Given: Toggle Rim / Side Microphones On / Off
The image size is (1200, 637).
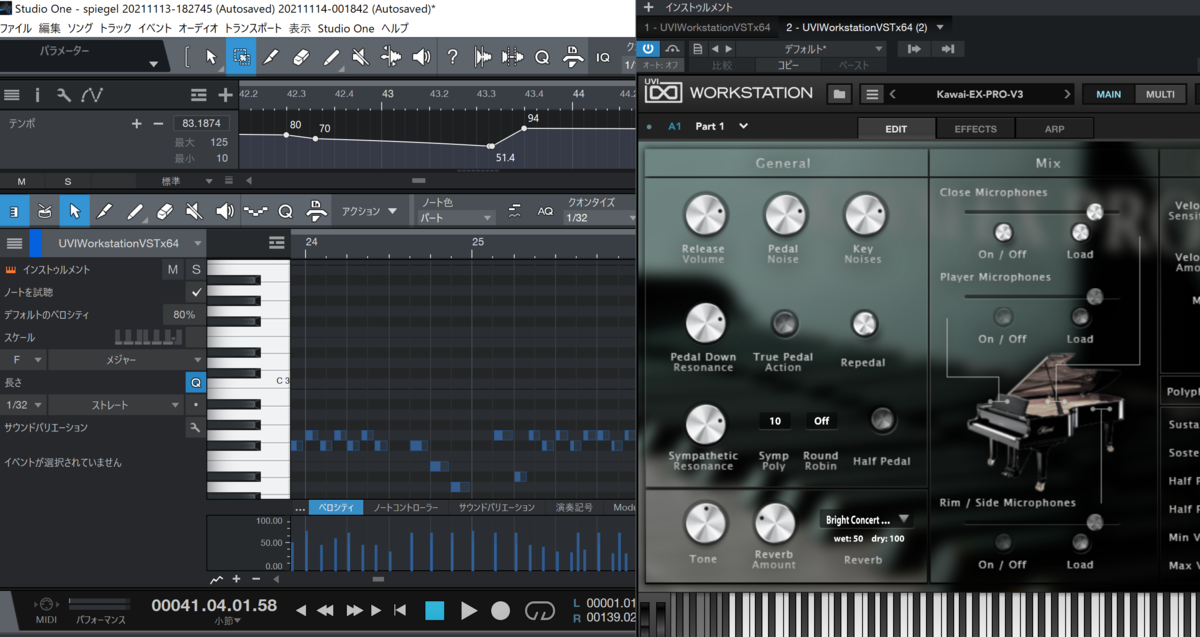Looking at the screenshot, I should tap(1002, 543).
